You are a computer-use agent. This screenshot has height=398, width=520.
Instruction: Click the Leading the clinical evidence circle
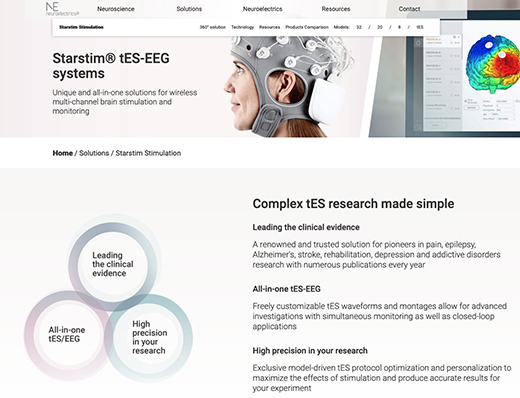click(x=113, y=265)
